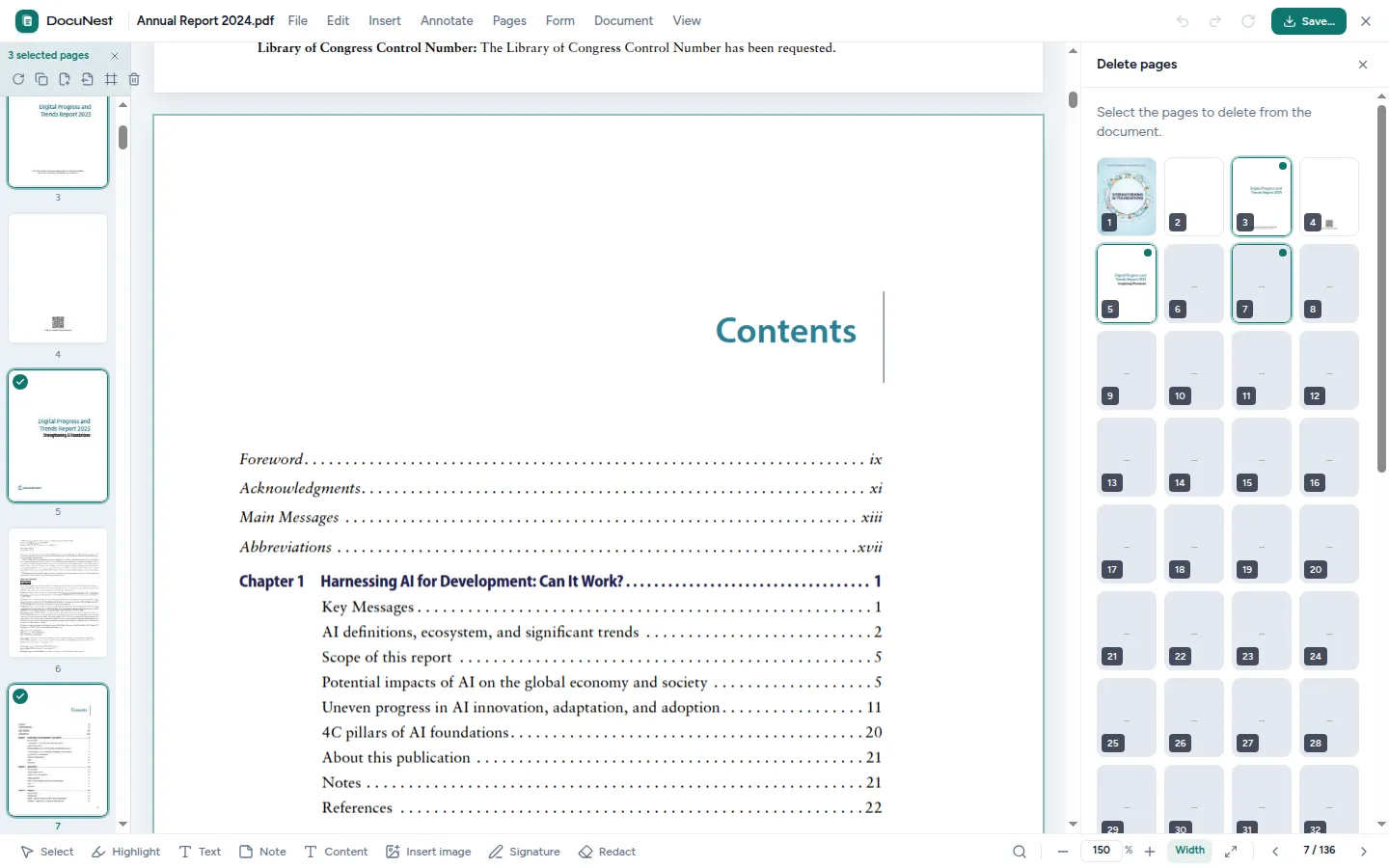This screenshot has width=1389, height=868.
Task: Open page 4 thumbnail in left sidebar
Action: [x=58, y=279]
